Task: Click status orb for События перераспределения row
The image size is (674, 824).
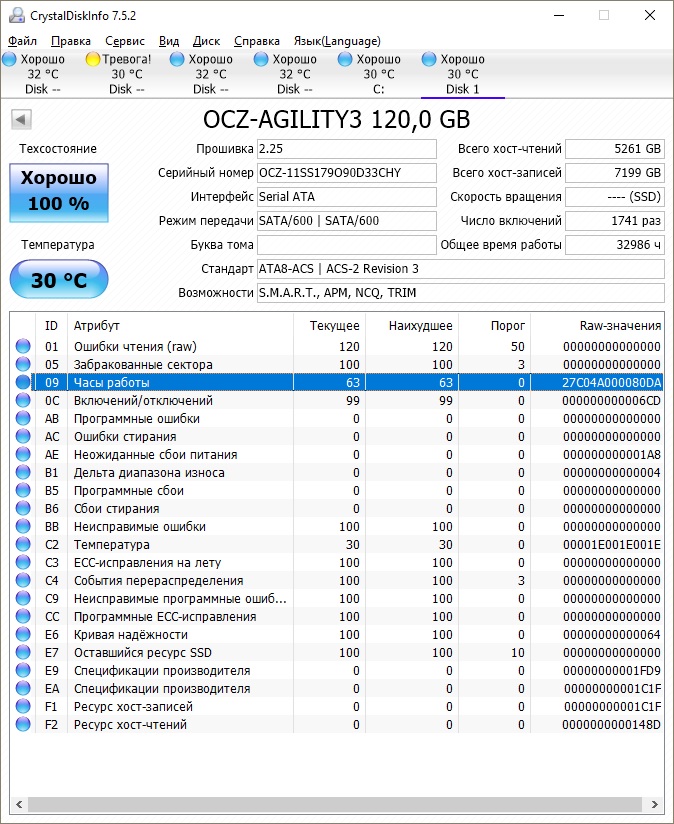Action: click(23, 580)
